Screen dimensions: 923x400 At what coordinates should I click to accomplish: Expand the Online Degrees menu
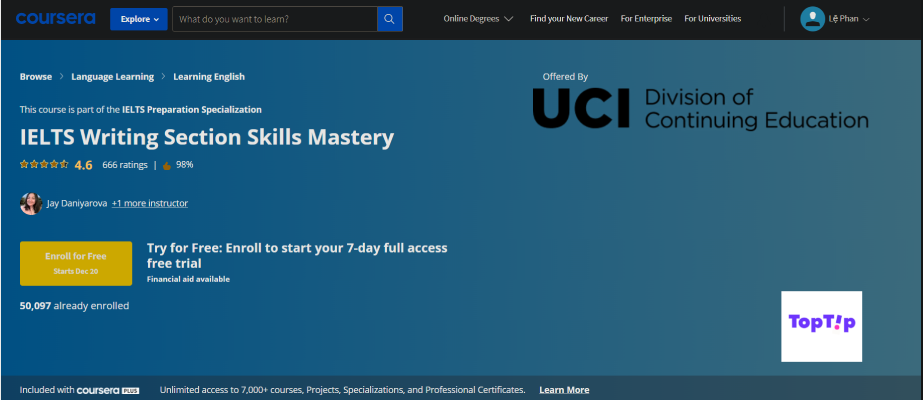tap(478, 19)
